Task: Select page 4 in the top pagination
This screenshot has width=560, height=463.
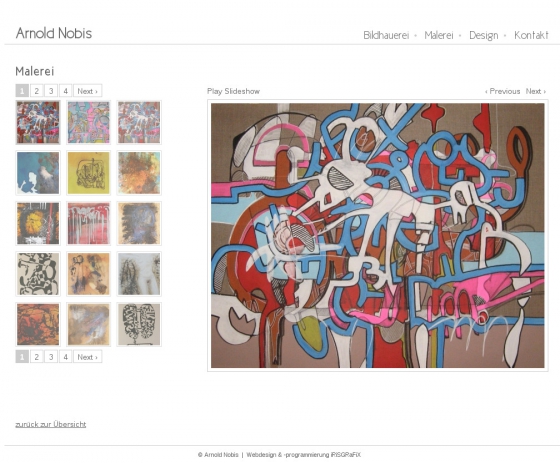Action: pyautogui.click(x=65, y=91)
